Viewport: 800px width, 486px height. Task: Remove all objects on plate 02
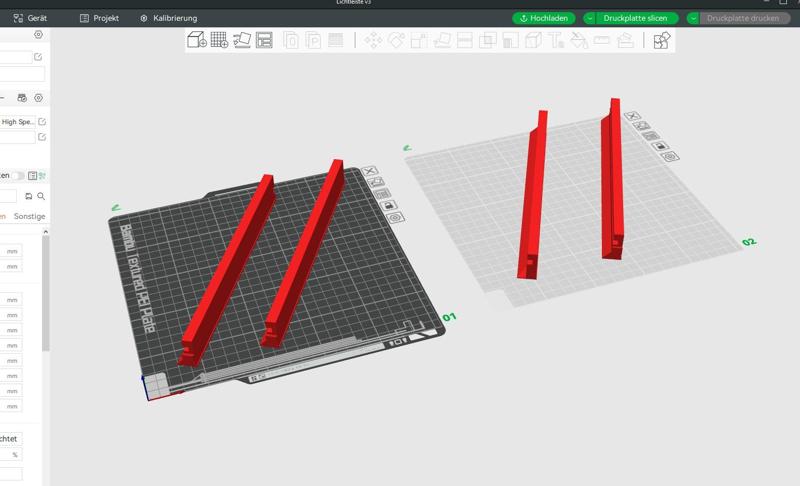(632, 116)
